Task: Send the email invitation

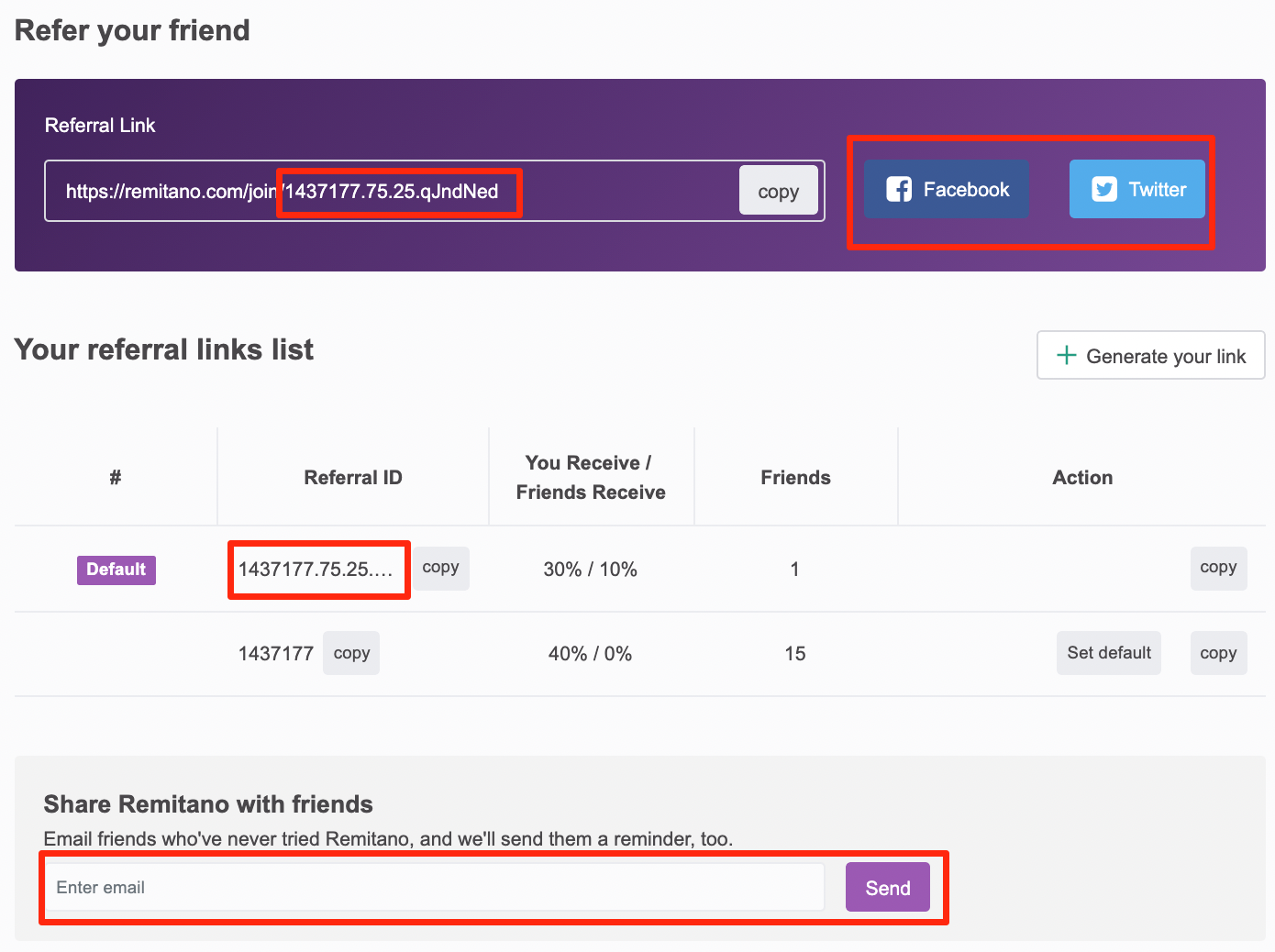Action: point(888,887)
